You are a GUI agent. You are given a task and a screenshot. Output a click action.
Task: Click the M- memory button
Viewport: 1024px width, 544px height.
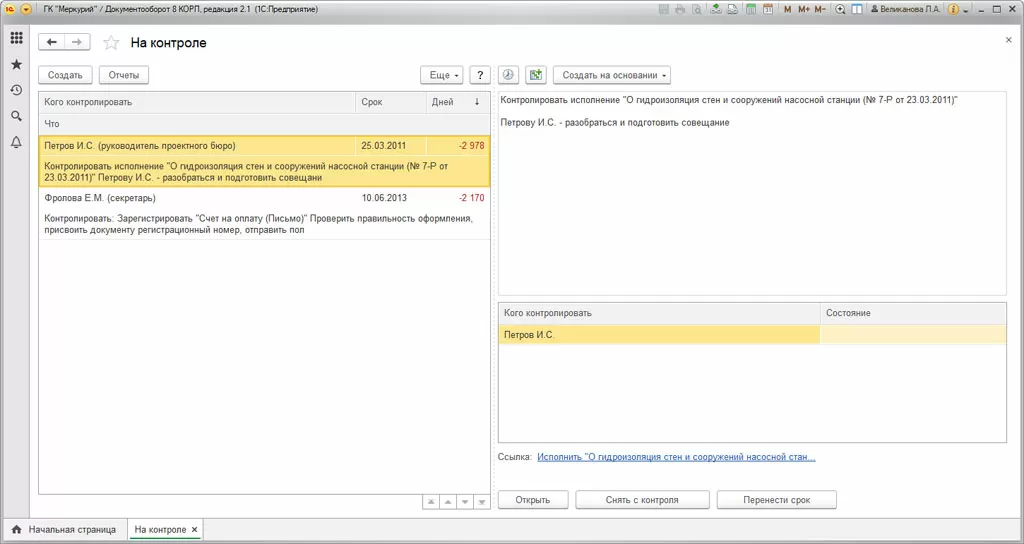pyautogui.click(x=820, y=10)
